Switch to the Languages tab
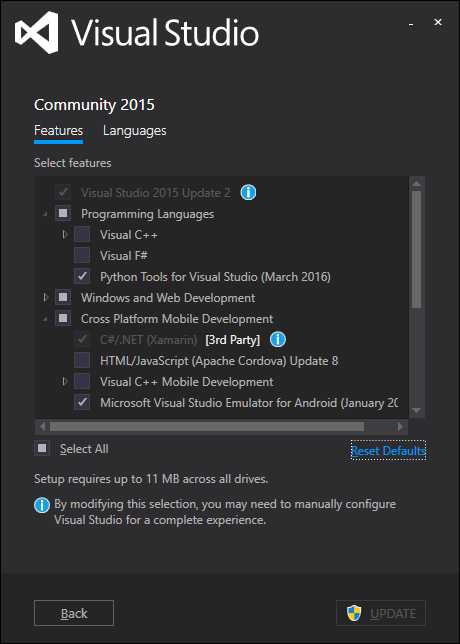Image resolution: width=460 pixels, height=644 pixels. (135, 131)
